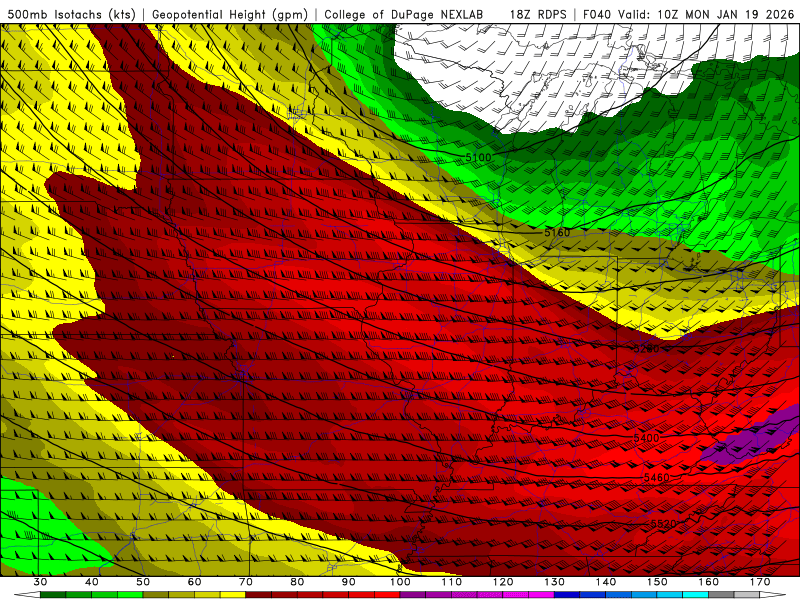Viewport: 800px width, 600px height.
Task: Click the 5520 height contour label
Action: [663, 524]
